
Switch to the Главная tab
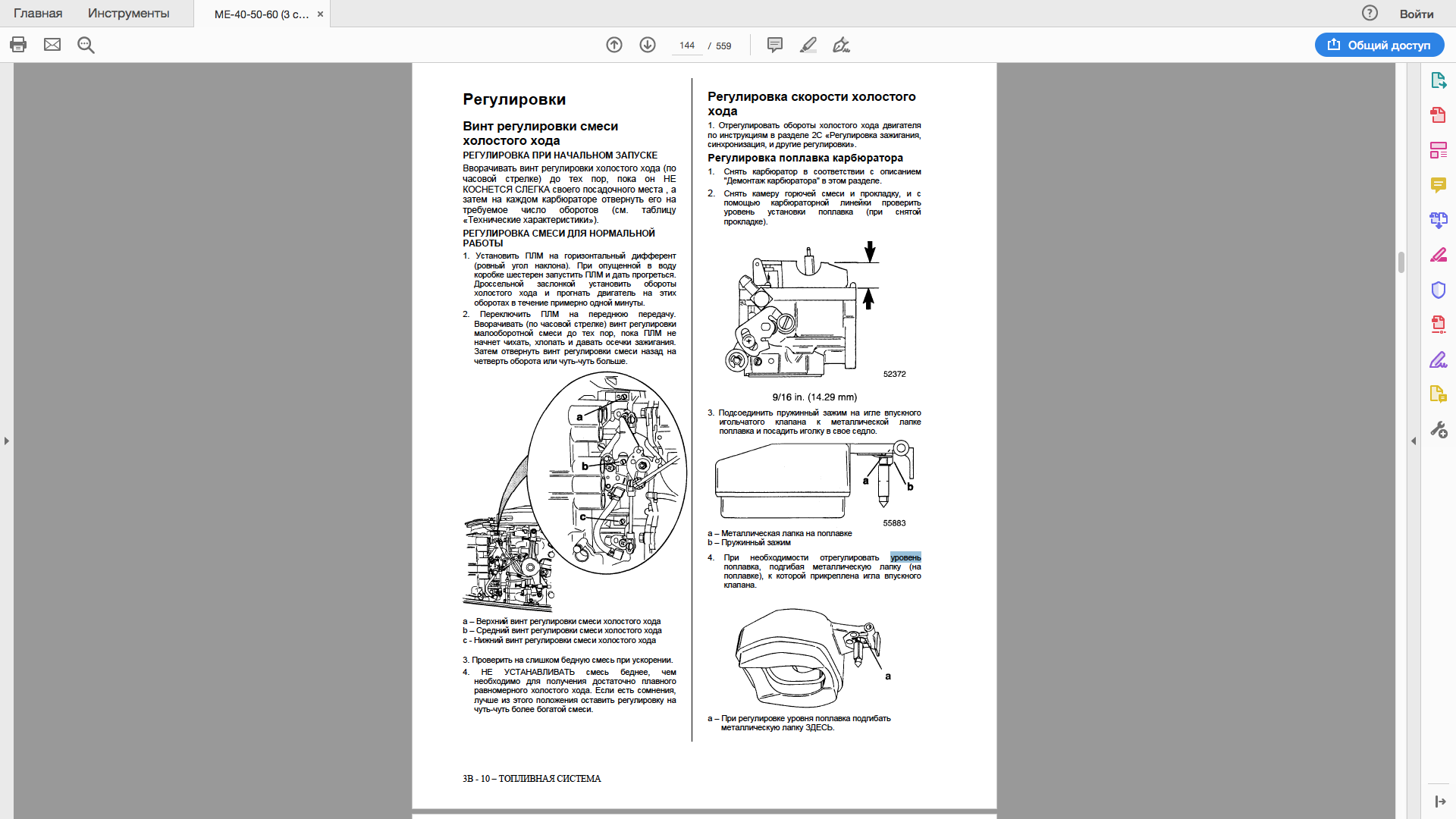coord(38,14)
